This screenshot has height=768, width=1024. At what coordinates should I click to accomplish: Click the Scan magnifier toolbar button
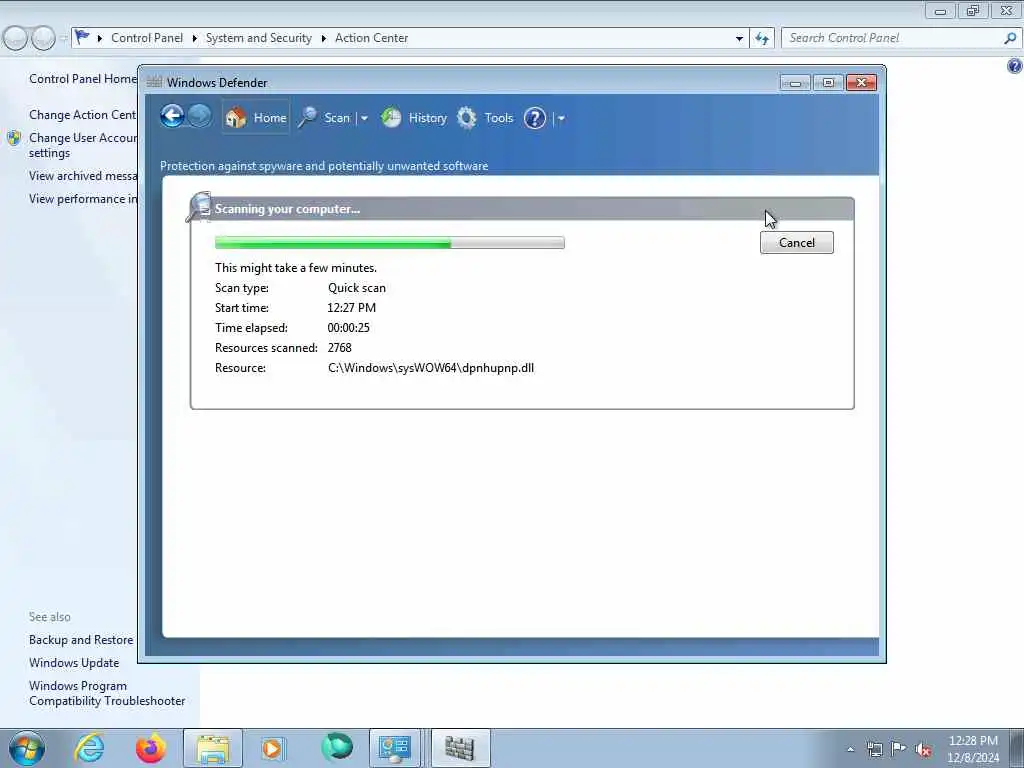tap(325, 118)
